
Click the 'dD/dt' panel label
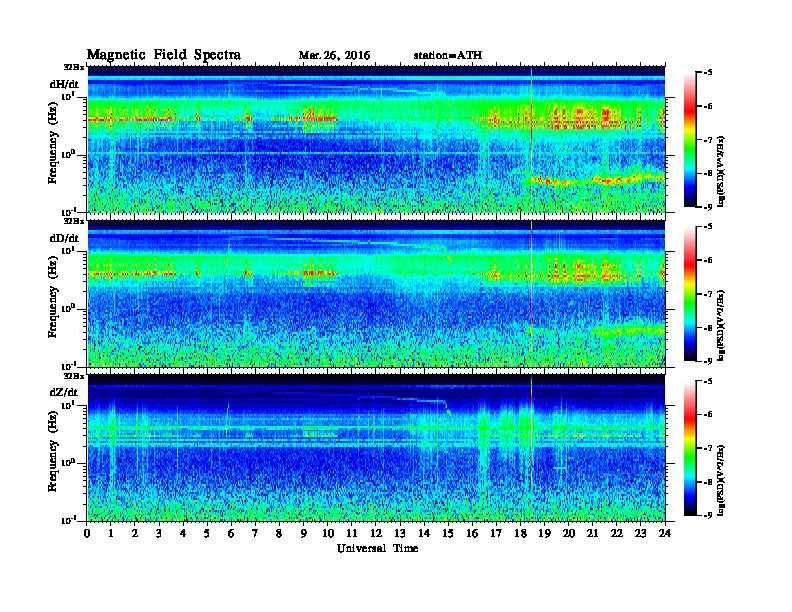[x=64, y=238]
